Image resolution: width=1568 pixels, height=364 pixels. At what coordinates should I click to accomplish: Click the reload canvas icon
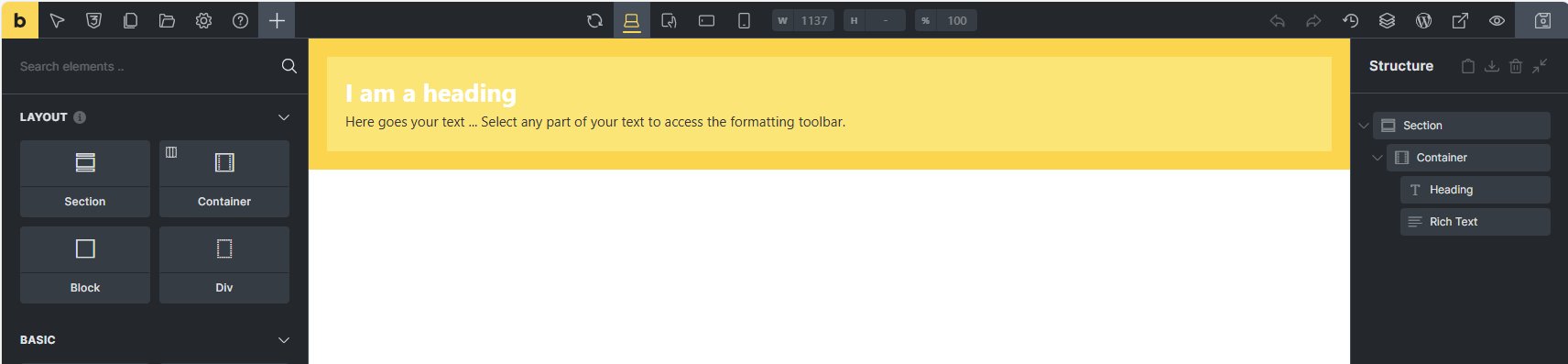pyautogui.click(x=594, y=20)
